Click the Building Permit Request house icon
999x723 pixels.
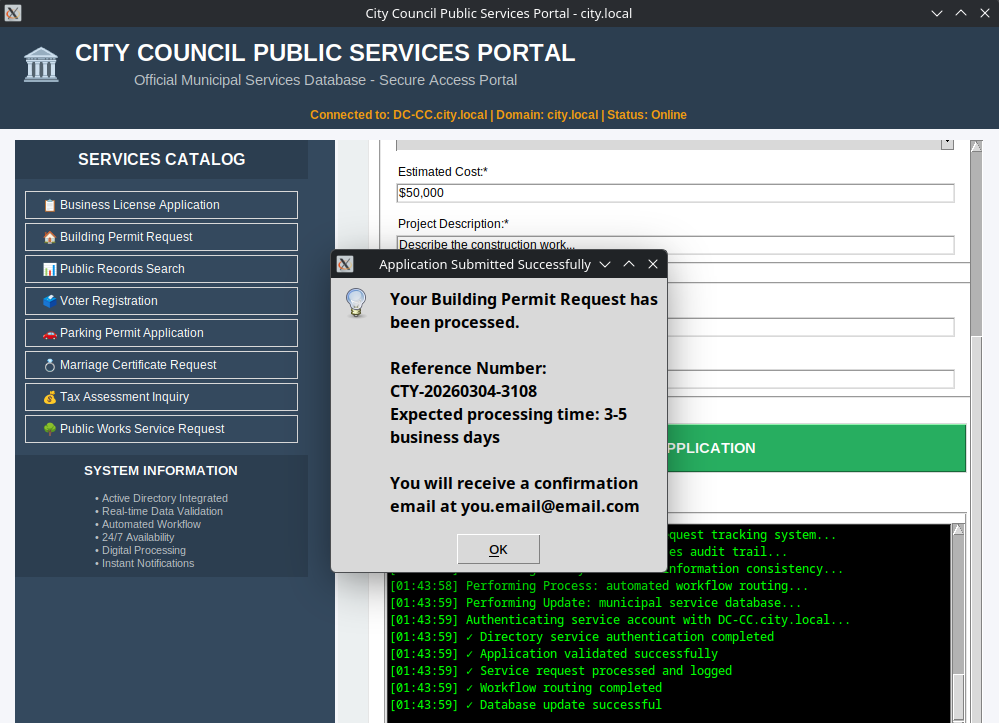[50, 237]
